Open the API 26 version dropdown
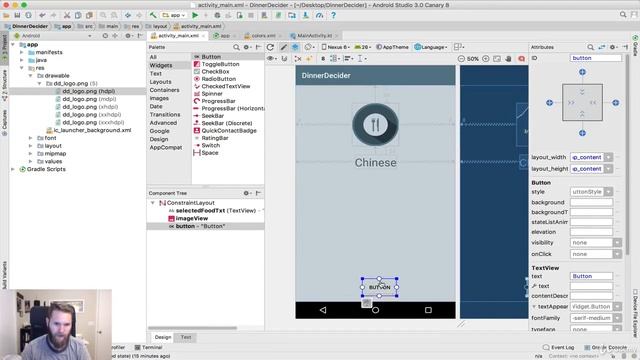Screen dimensions: 640x360 (x=362, y=47)
